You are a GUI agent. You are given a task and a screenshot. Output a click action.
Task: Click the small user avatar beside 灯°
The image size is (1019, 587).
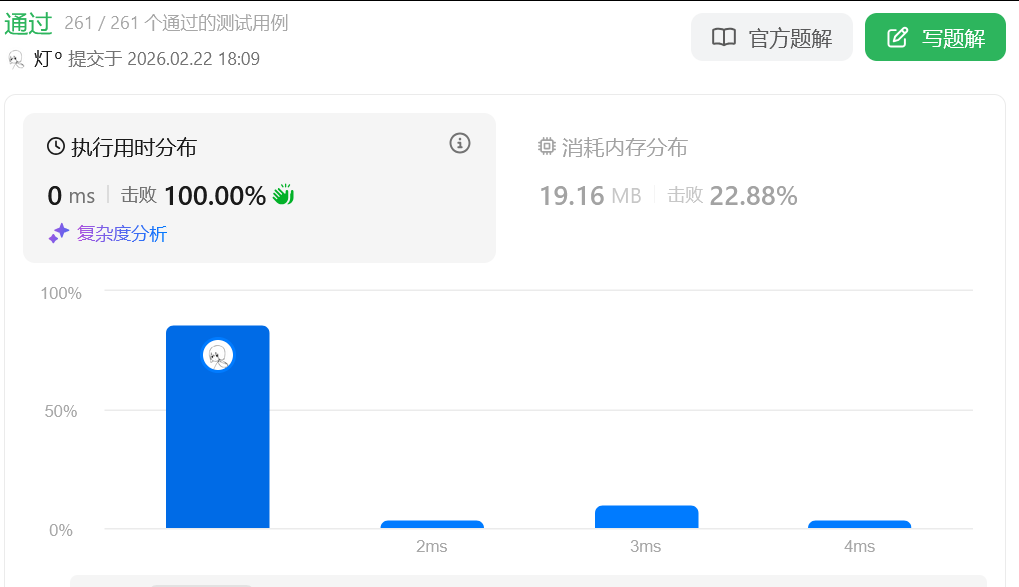[16, 59]
